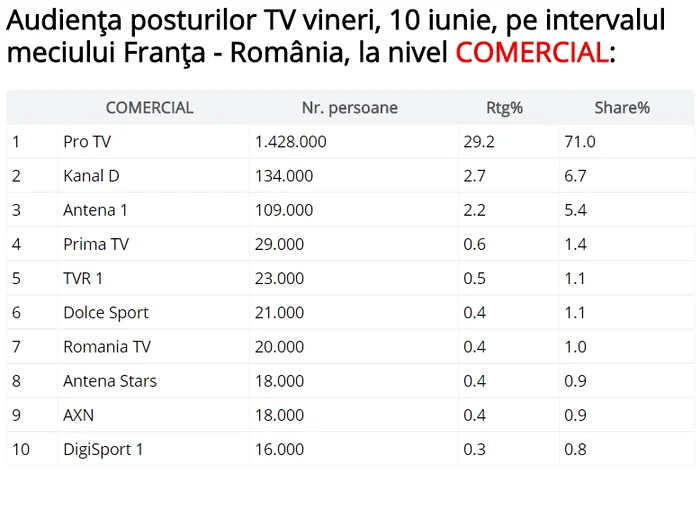The image size is (700, 507).
Task: Click the Dolce Sport channel name
Action: click(x=105, y=312)
